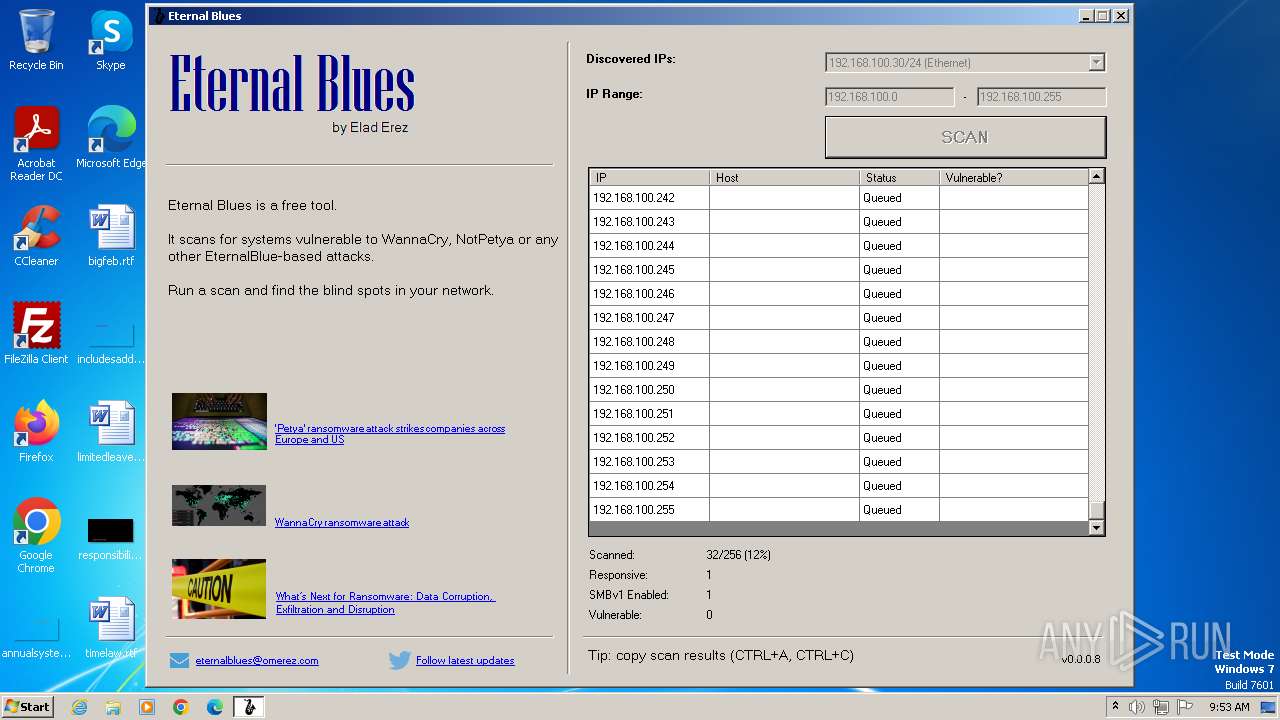1280x720 pixels.
Task: Select row 192.168.100.245
Action: pyautogui.click(x=839, y=270)
